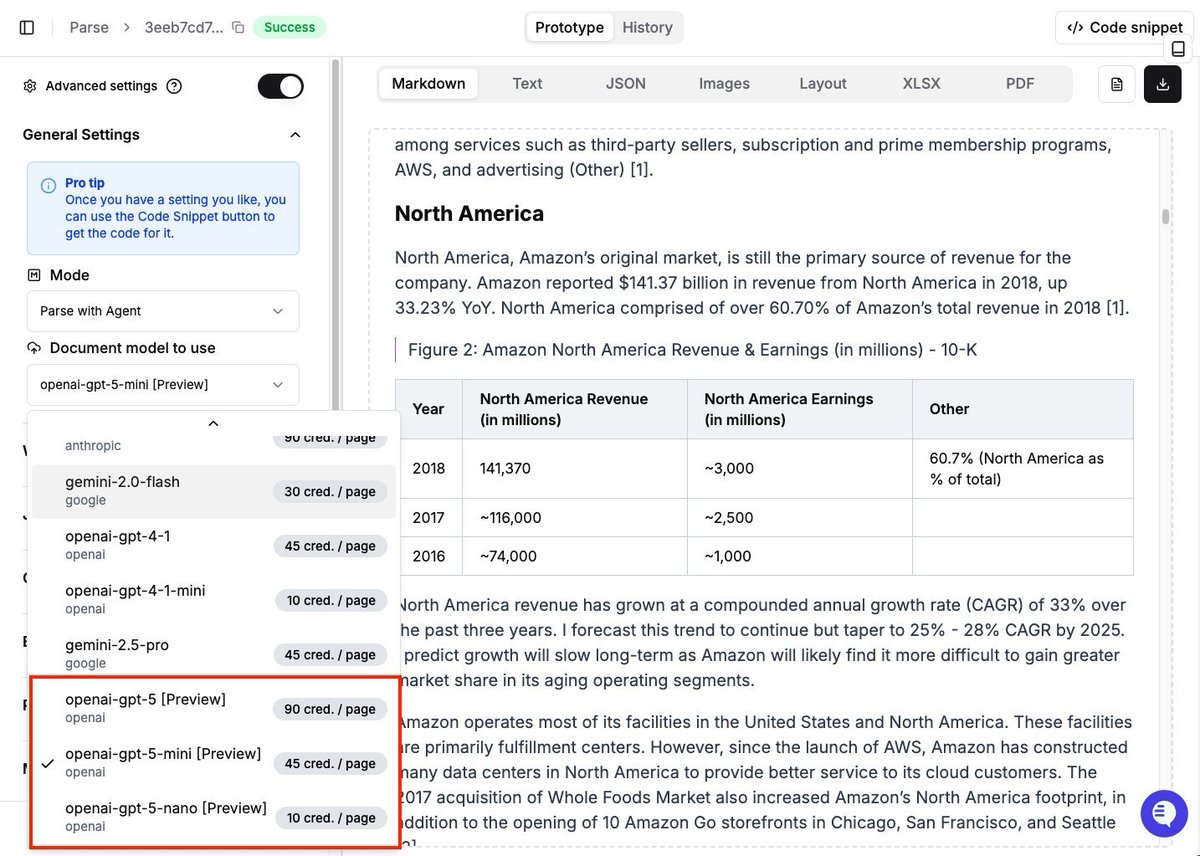This screenshot has width=1200, height=856.
Task: Open the Mode dropdown Parse with Agent
Action: (163, 311)
